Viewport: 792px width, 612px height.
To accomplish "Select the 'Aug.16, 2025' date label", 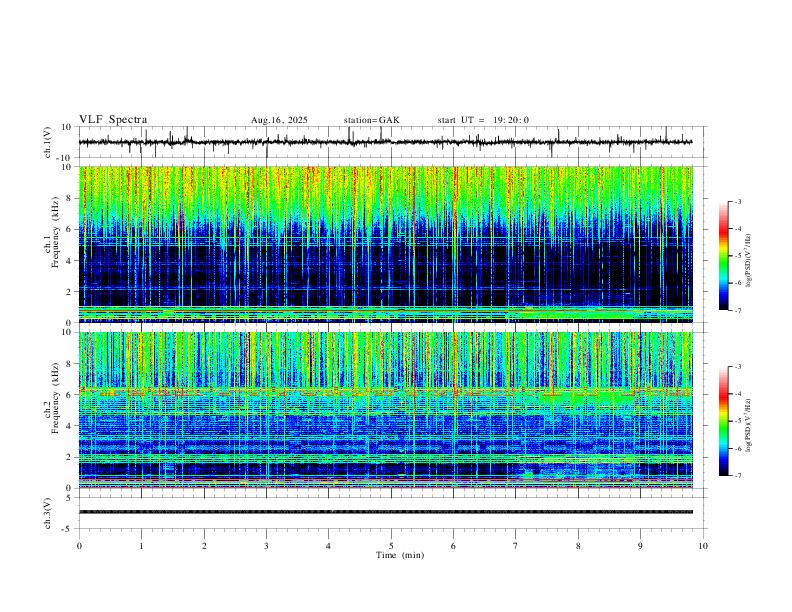I will (x=279, y=120).
